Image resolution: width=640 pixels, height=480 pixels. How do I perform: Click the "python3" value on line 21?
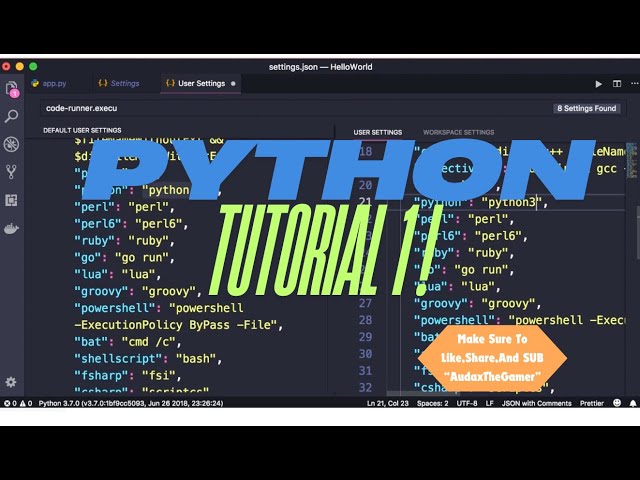511,202
